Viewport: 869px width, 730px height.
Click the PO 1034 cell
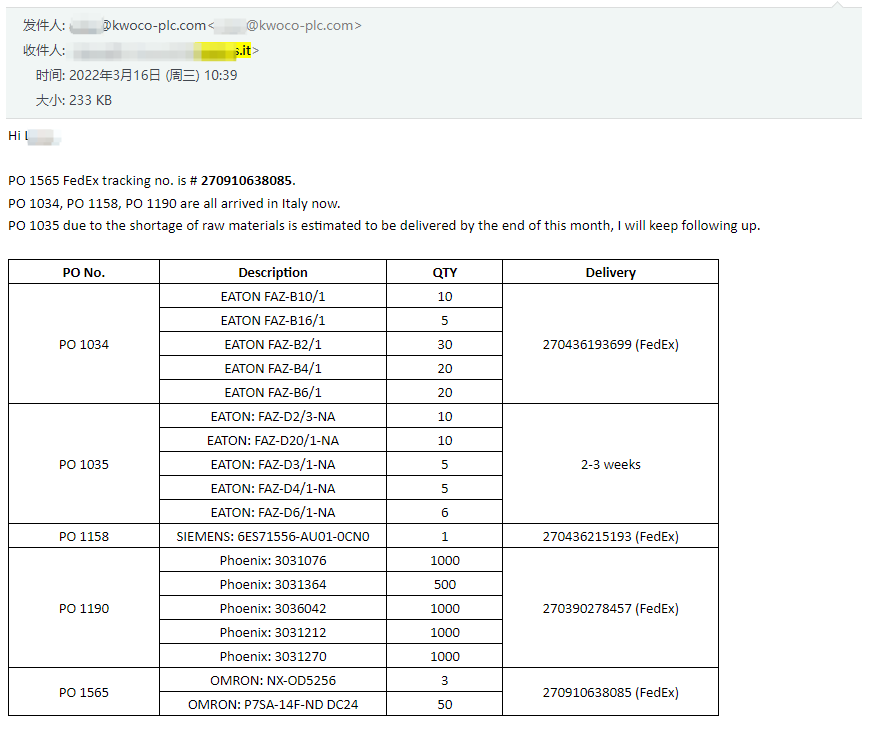point(84,344)
